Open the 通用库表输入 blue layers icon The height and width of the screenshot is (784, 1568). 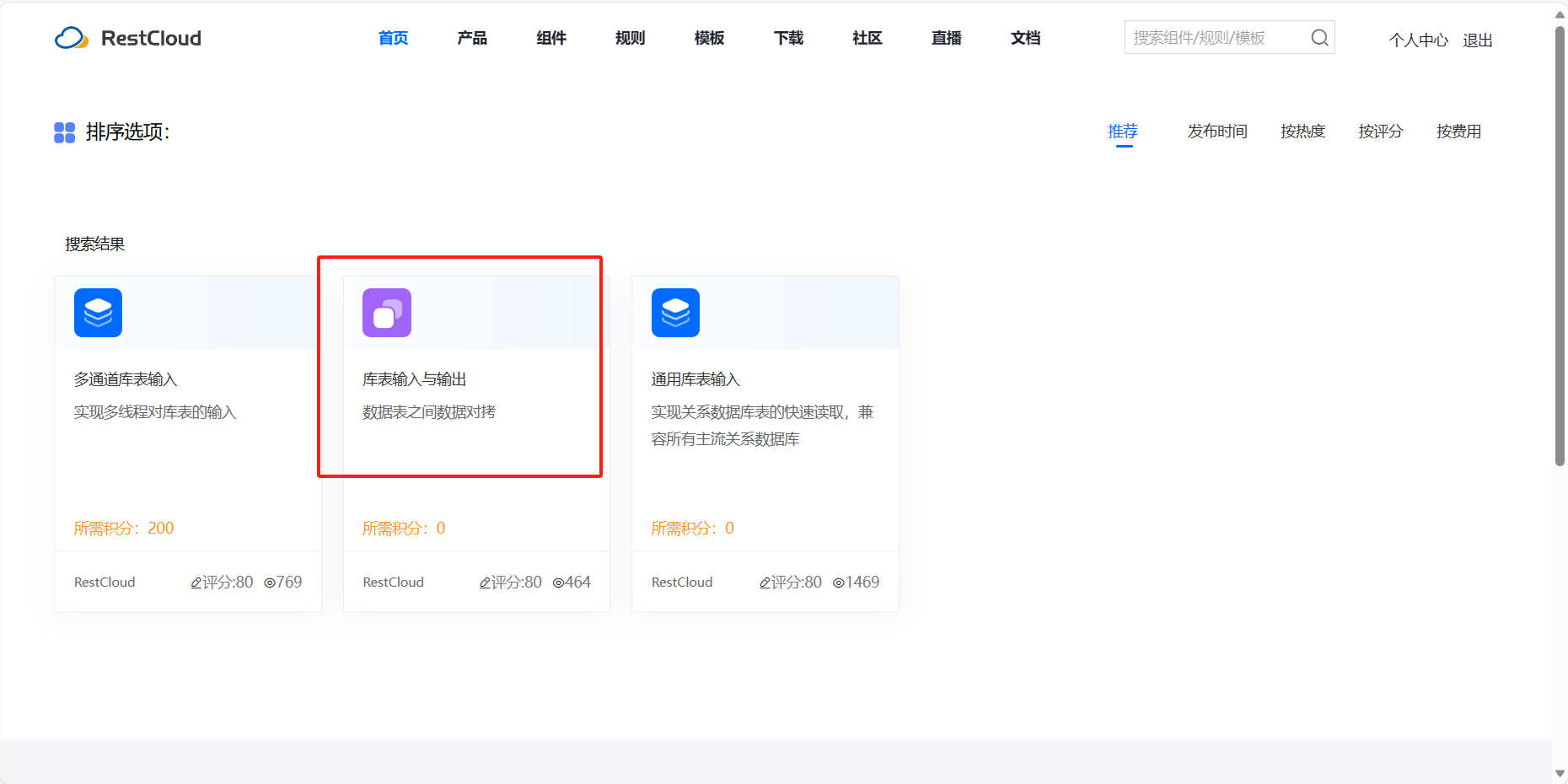coord(675,313)
